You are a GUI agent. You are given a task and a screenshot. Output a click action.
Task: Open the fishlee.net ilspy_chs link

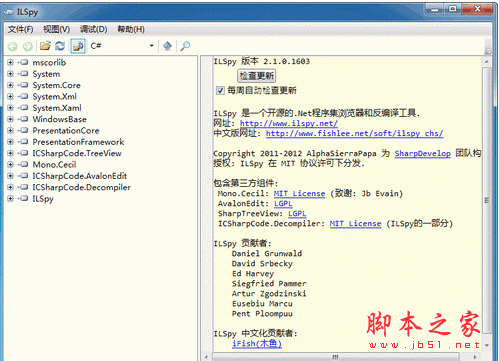[354, 133]
